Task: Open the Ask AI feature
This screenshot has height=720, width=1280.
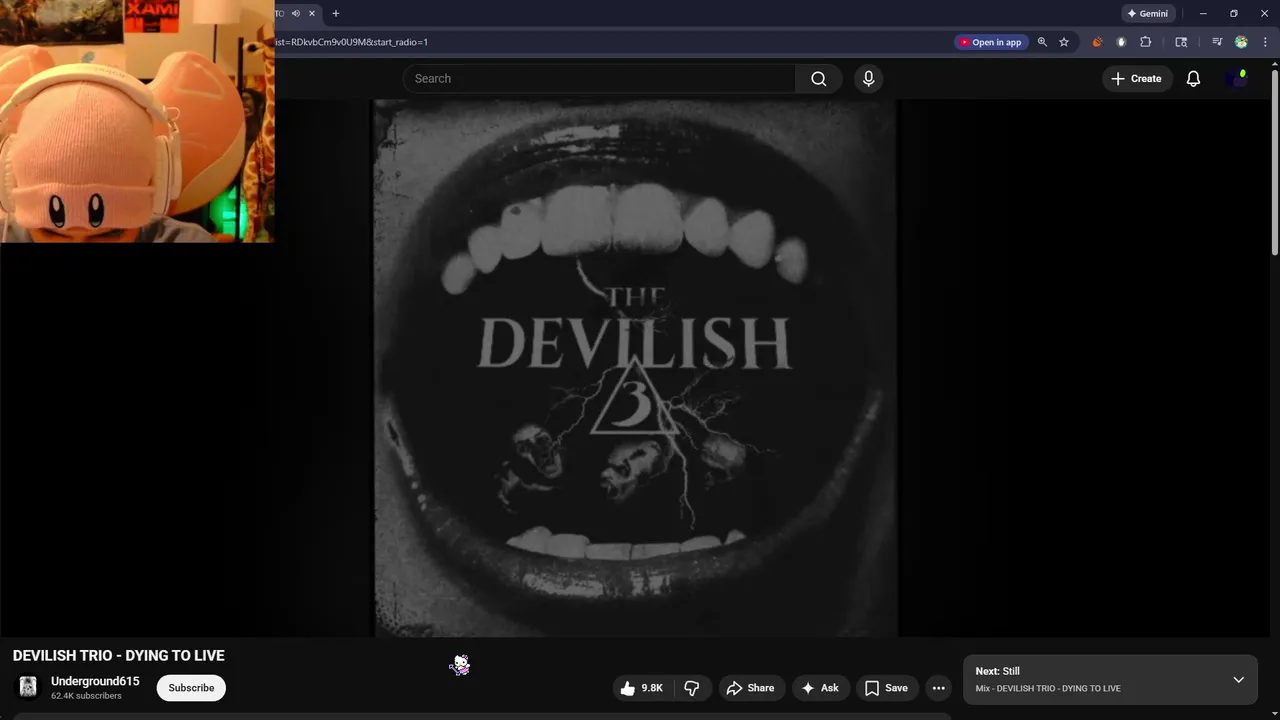Action: pos(820,688)
